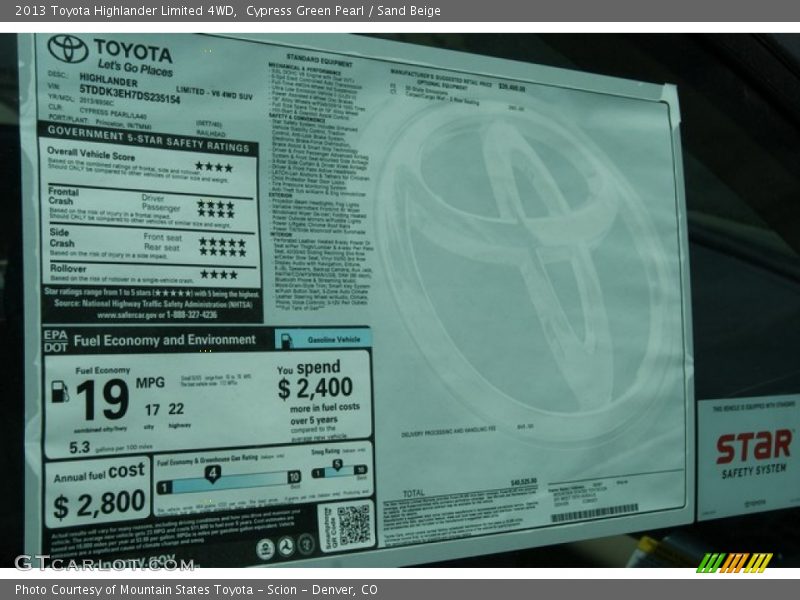Click the 'TOTAL' label near sticker bottom
Viewport: 800px width, 600px height.
tap(413, 493)
